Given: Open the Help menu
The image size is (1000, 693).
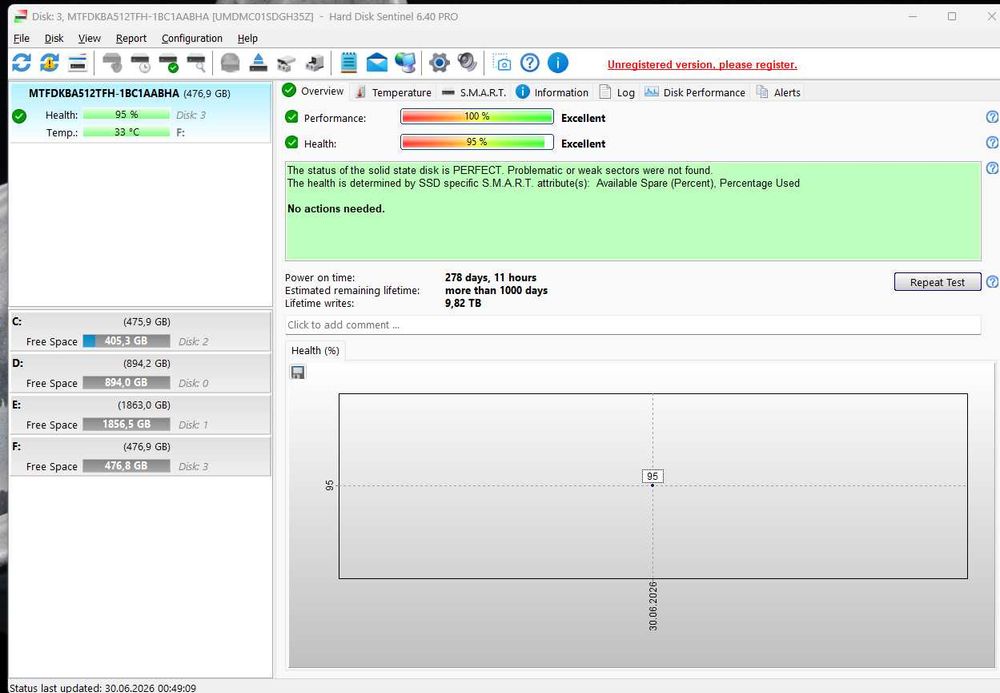Looking at the screenshot, I should pos(247,38).
